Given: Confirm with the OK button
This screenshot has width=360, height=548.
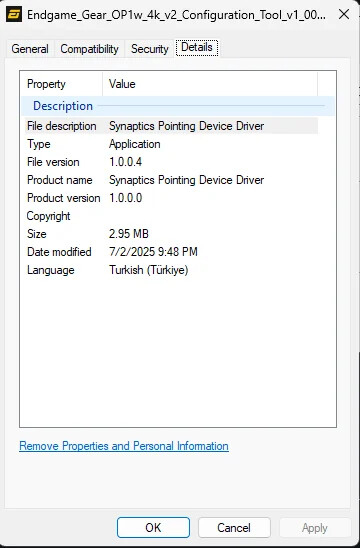Looking at the screenshot, I should [x=153, y=527].
